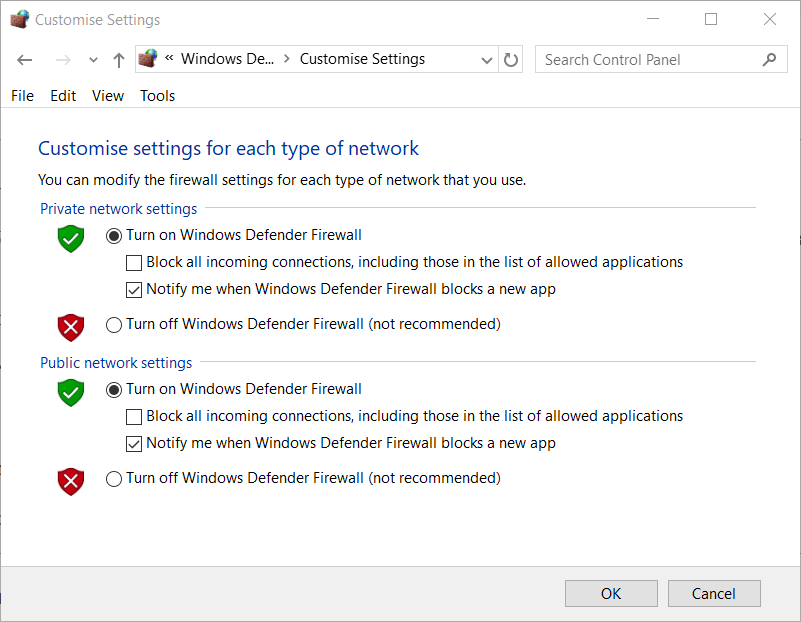
Task: Open the address bar history dropdown
Action: tap(487, 59)
